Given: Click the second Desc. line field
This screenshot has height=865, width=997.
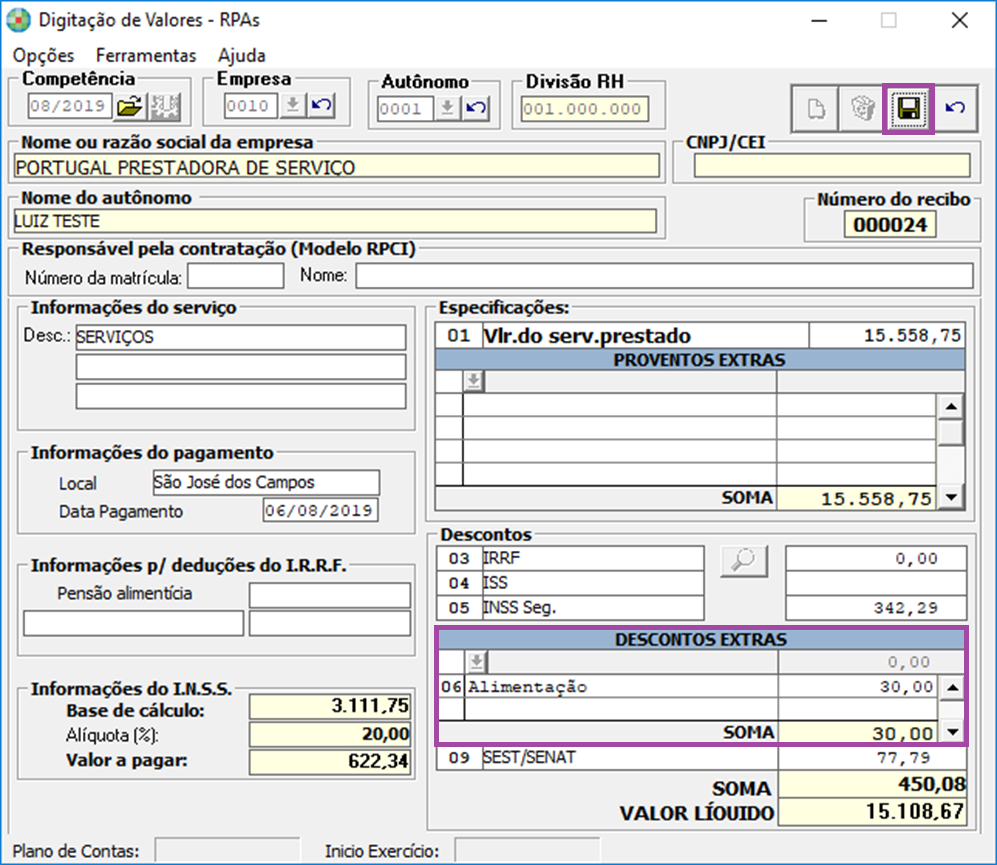Looking at the screenshot, I should 240,367.
